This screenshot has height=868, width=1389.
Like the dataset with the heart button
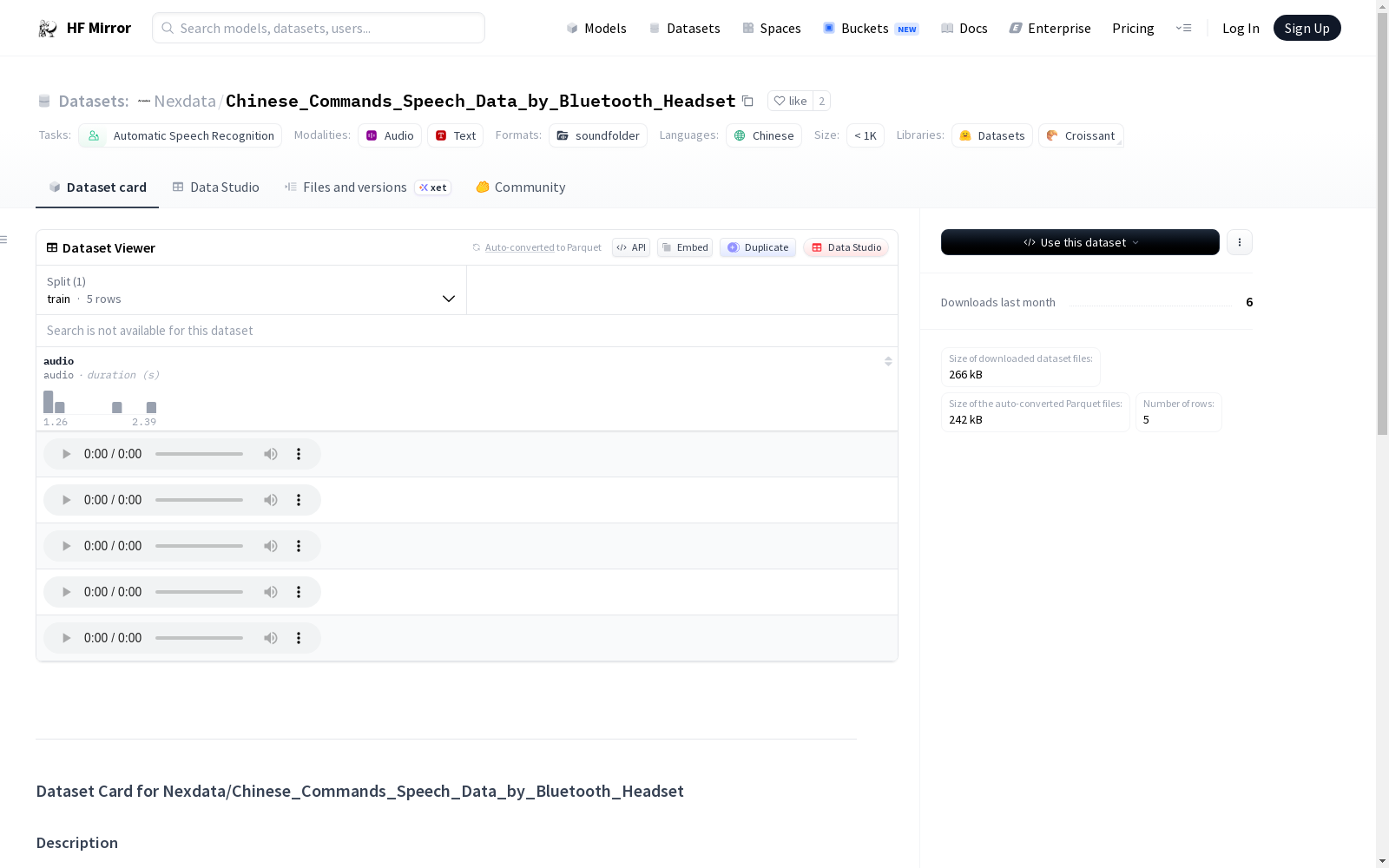coord(790,101)
